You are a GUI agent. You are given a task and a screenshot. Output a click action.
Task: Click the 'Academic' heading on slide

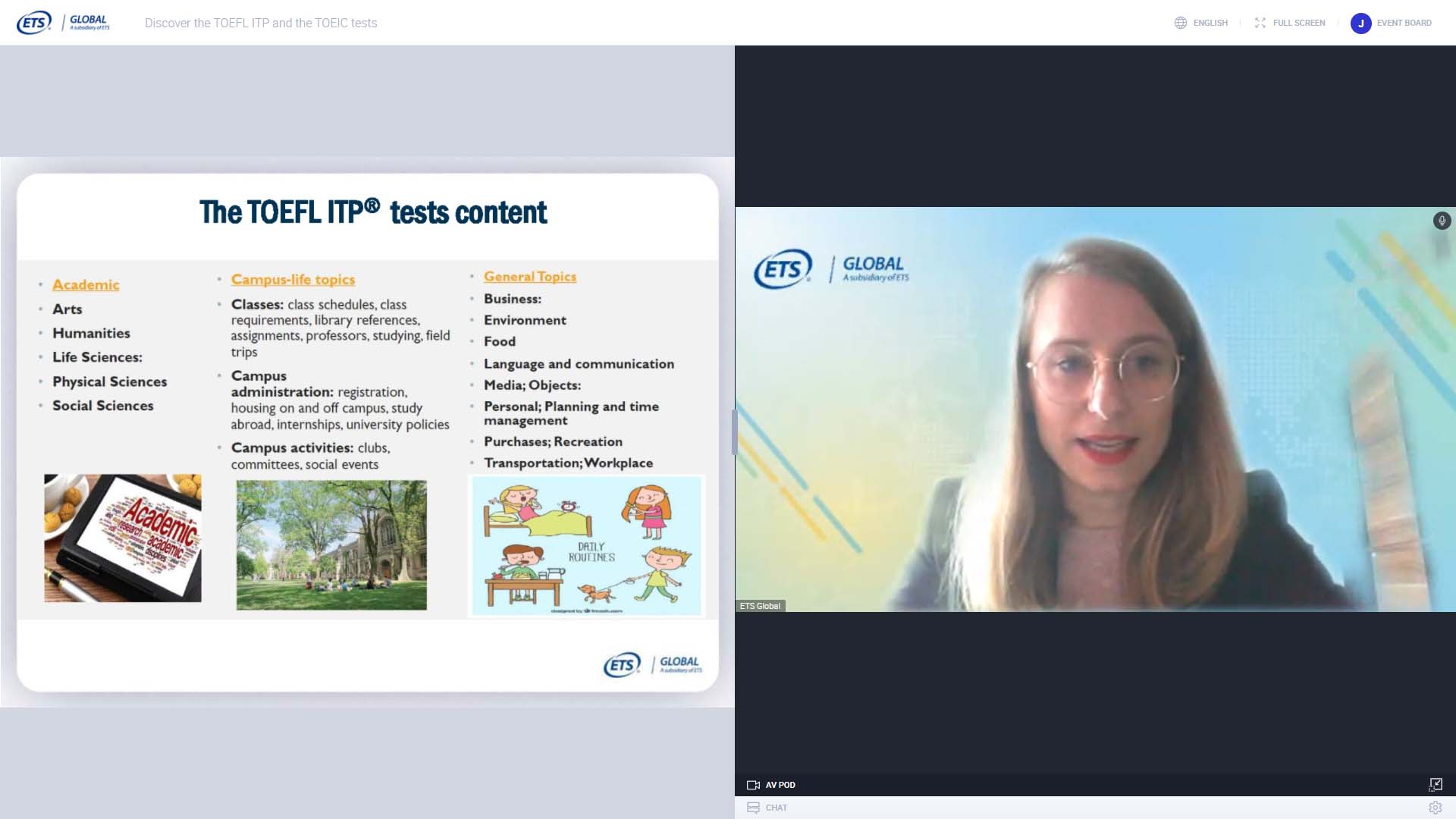pyautogui.click(x=86, y=285)
